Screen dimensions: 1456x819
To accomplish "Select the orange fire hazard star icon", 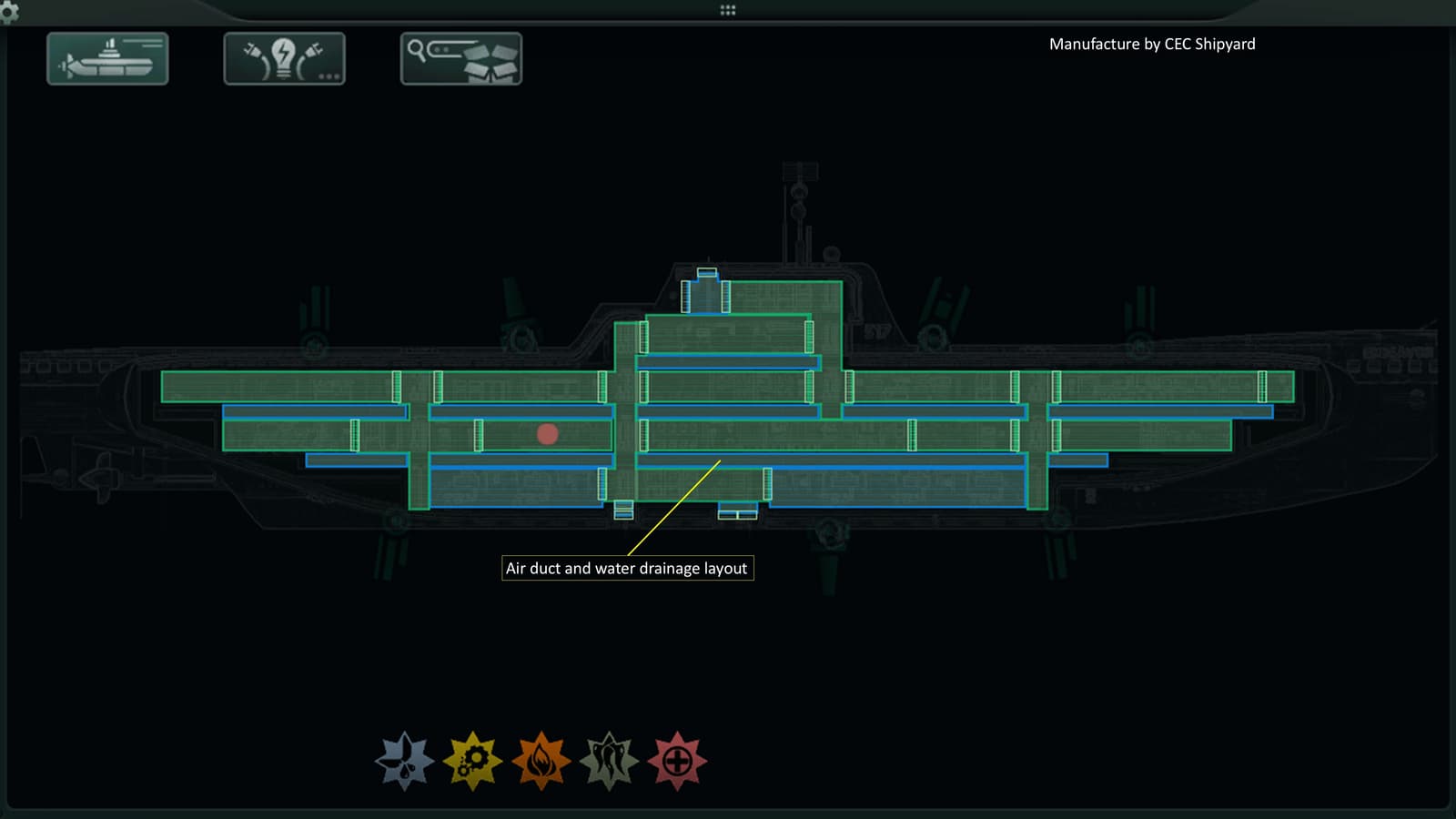I will tap(541, 761).
